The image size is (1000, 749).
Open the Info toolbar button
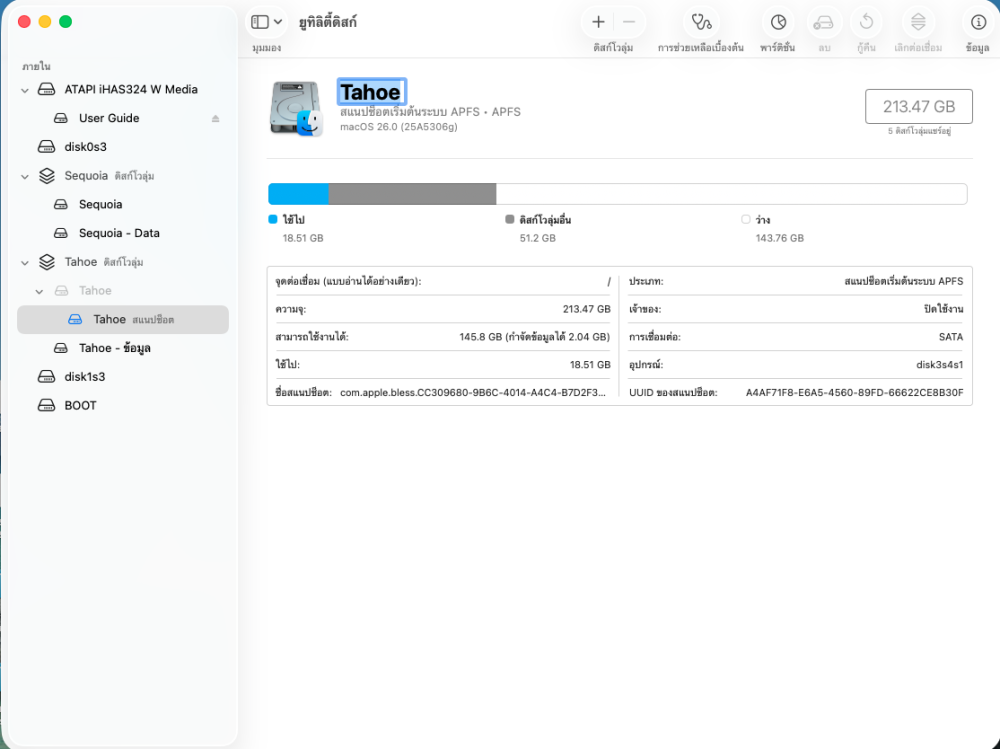click(978, 22)
